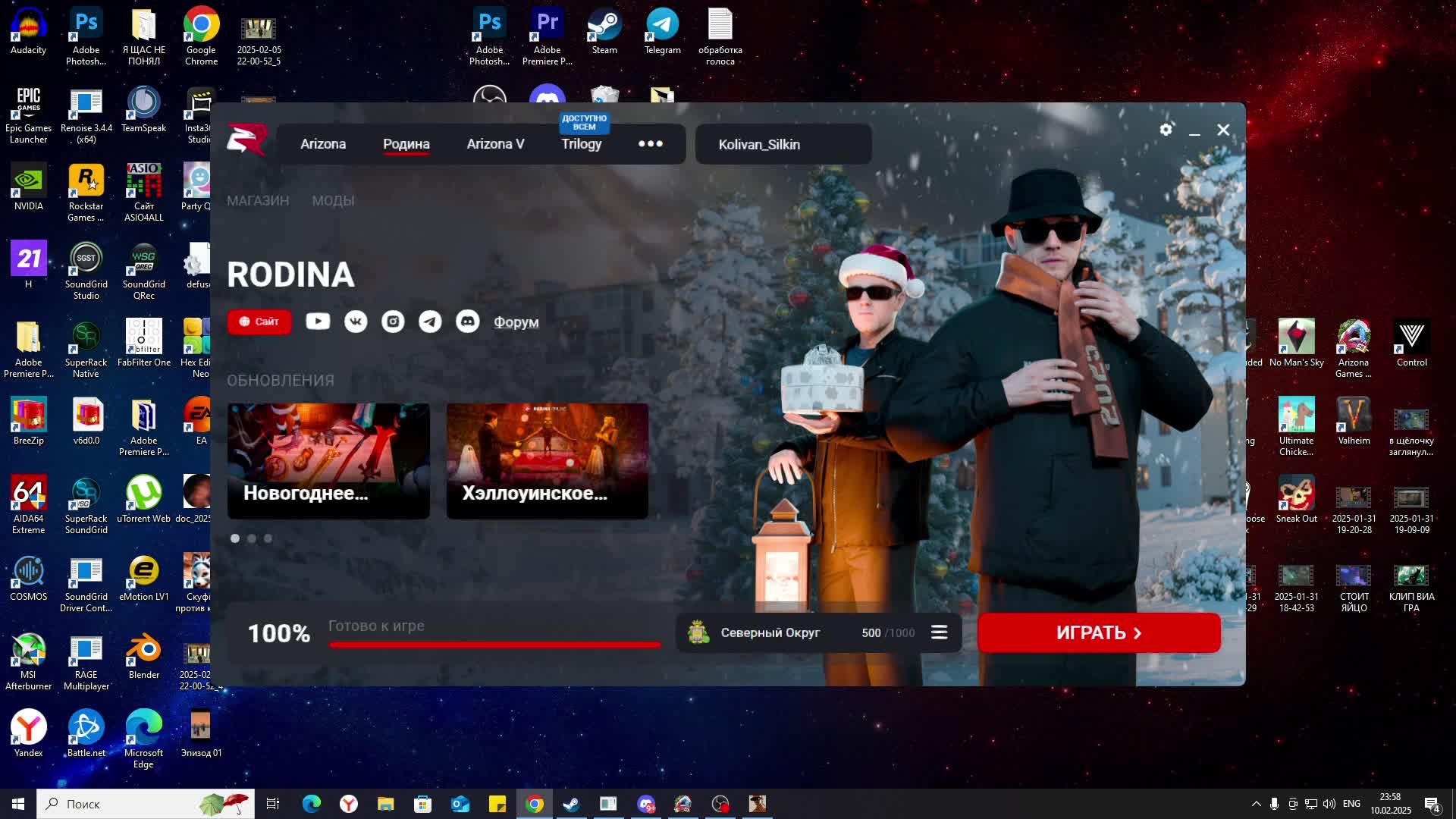This screenshot has height=819, width=1456.
Task: Select the Epic Games Launcher icon
Action: pos(28,115)
